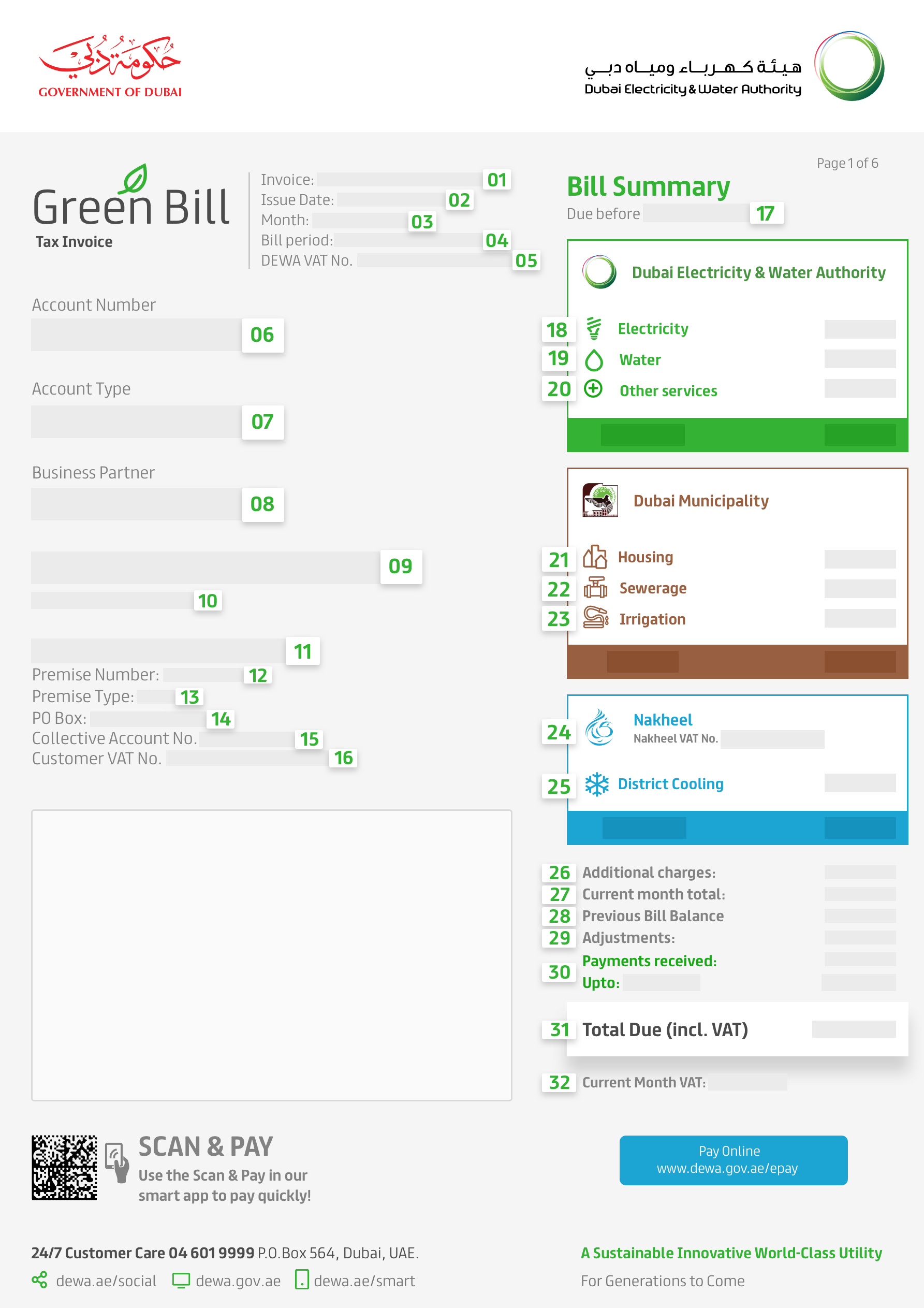Click the Water droplet icon
This screenshot has height=1308, width=924.
click(x=594, y=359)
